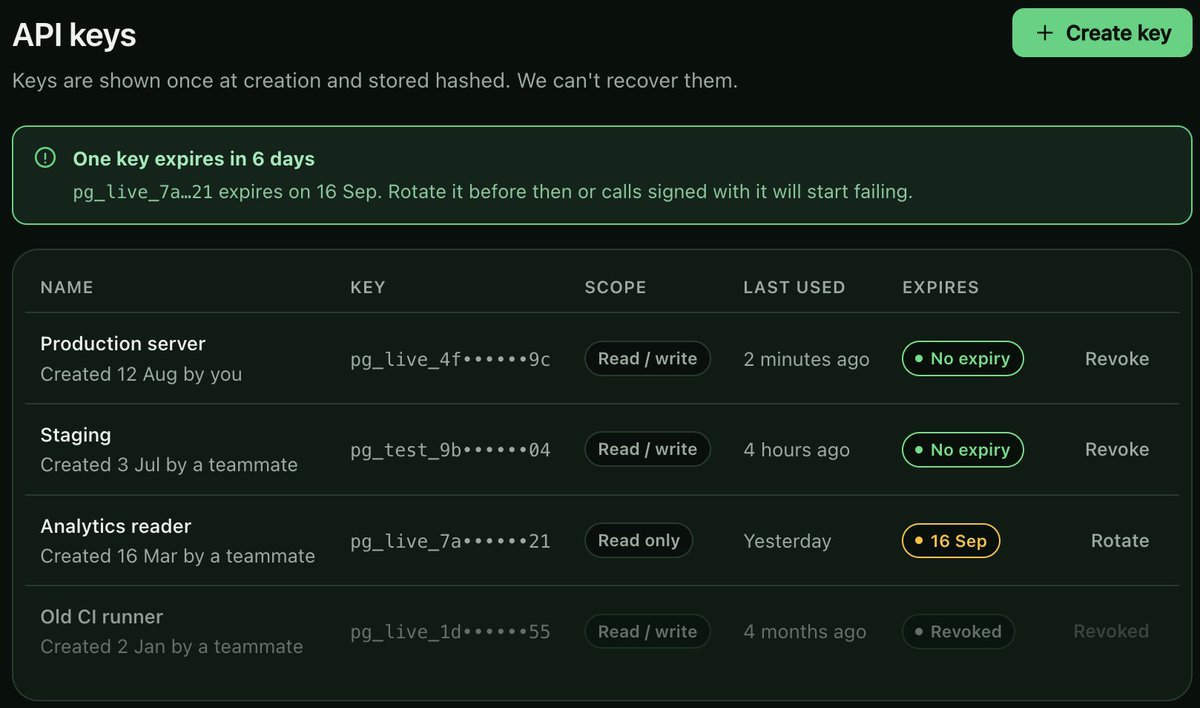Image resolution: width=1200 pixels, height=708 pixels.
Task: Click 'Yesterday' last used value
Action: coord(787,541)
